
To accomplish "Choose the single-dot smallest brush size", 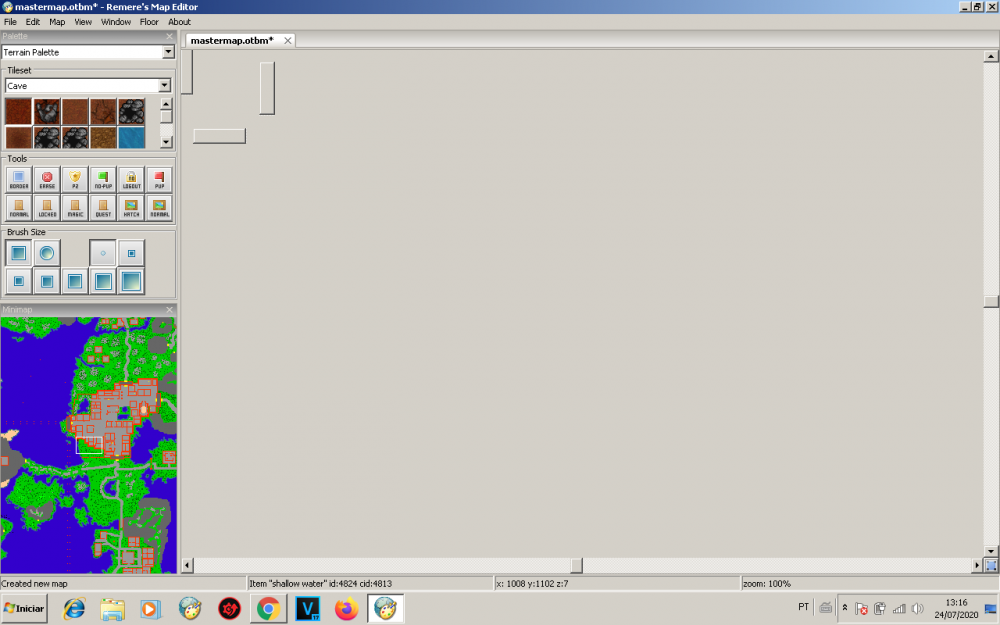I will tap(103, 253).
